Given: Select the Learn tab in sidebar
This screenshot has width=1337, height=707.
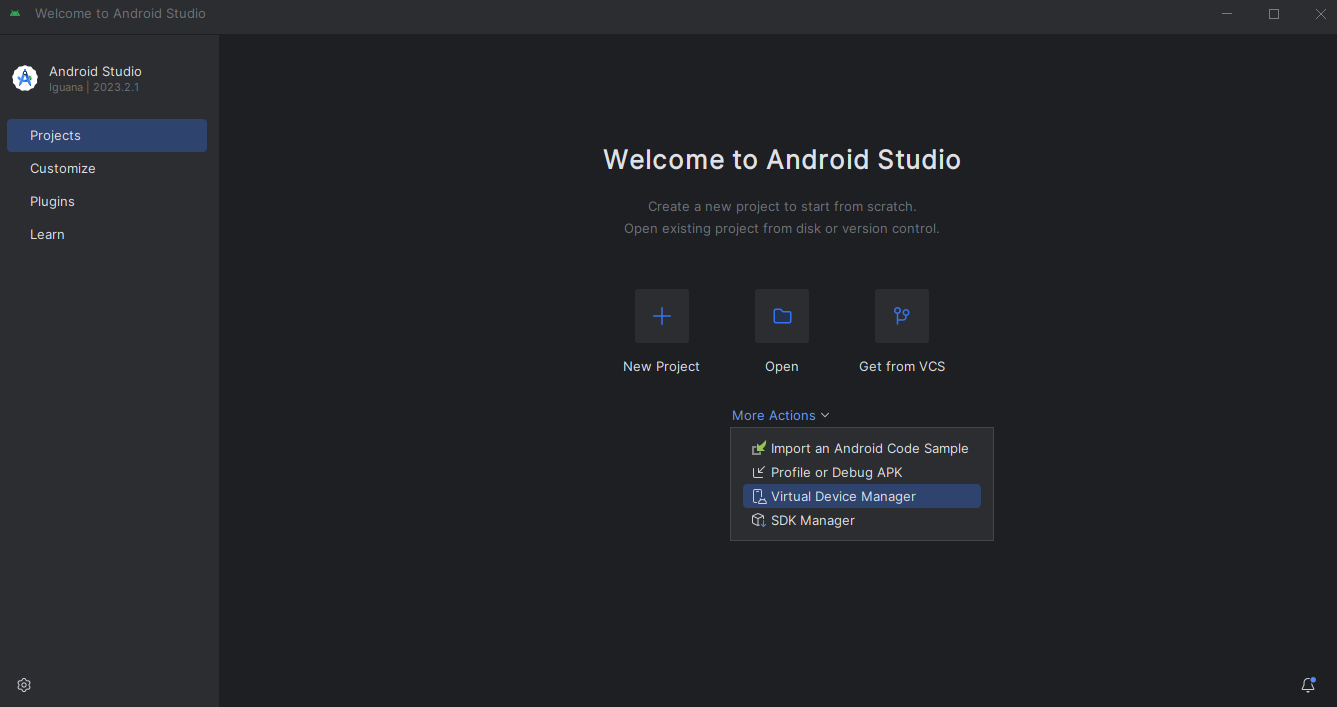Looking at the screenshot, I should [x=47, y=234].
